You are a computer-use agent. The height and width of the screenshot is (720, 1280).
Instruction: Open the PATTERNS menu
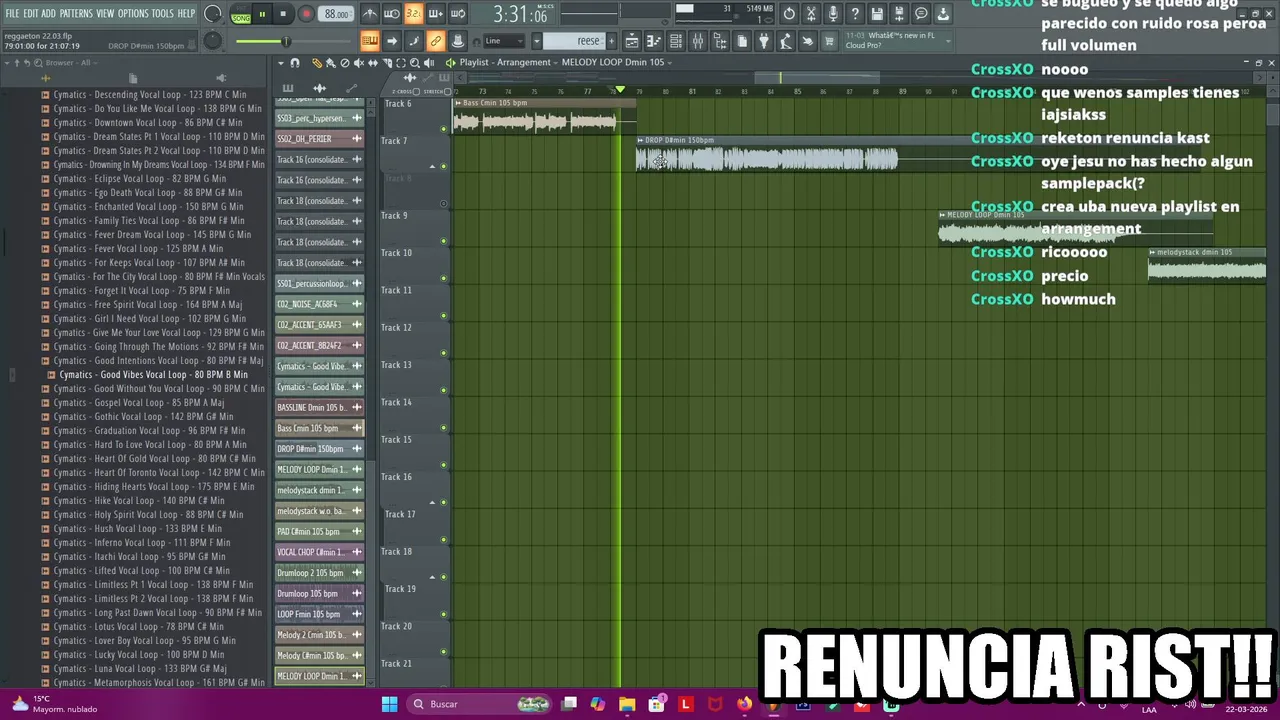click(x=76, y=14)
